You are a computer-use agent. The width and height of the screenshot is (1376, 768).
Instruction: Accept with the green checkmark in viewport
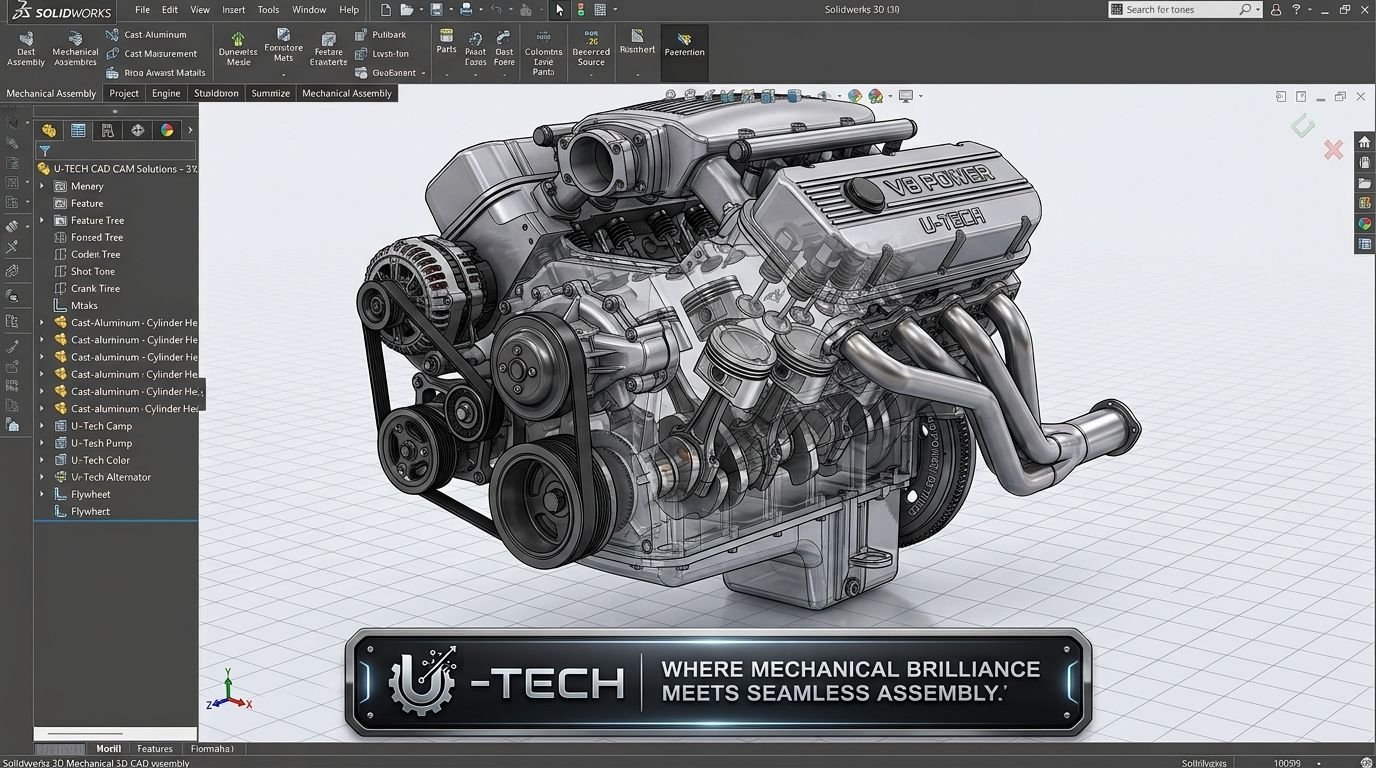pyautogui.click(x=1302, y=126)
